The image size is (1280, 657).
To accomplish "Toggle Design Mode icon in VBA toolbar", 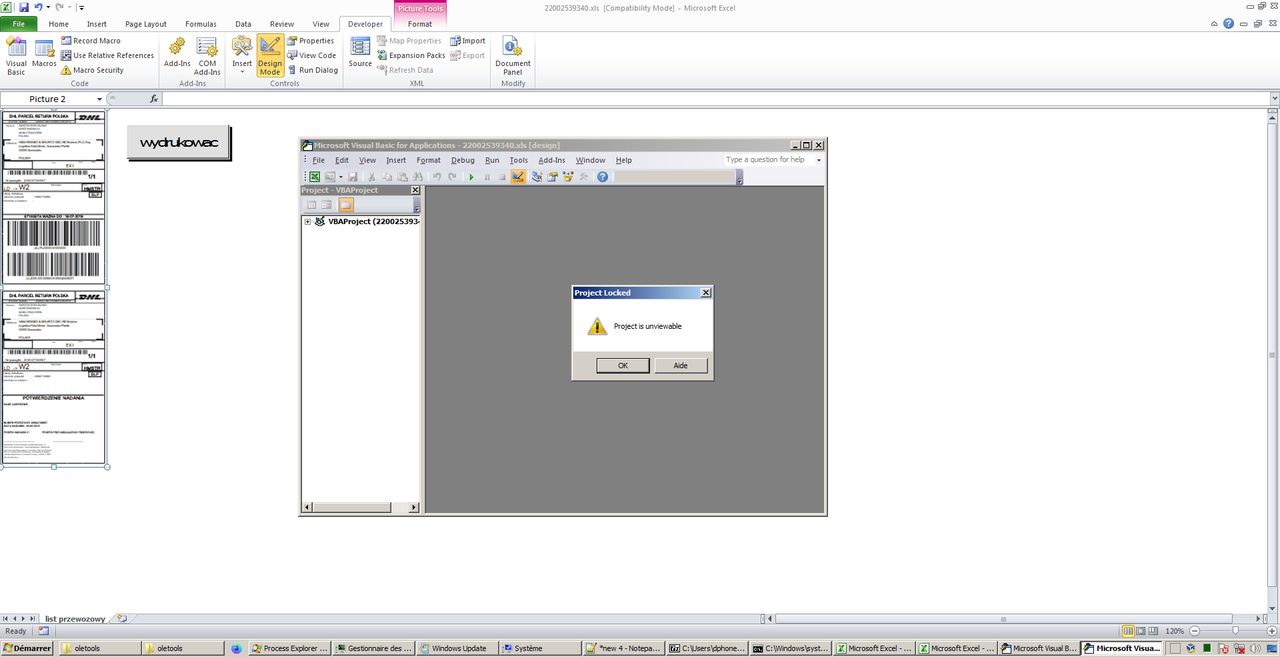I will 518,177.
